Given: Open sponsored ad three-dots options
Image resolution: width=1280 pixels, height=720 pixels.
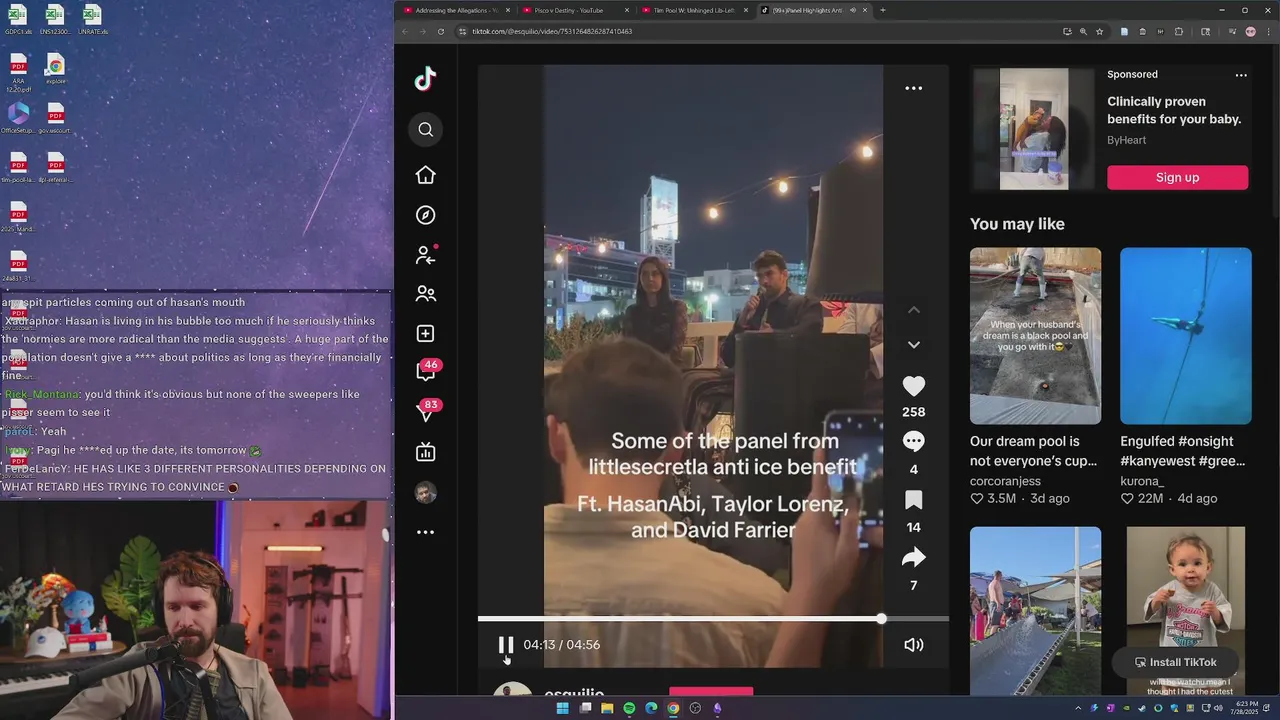Looking at the screenshot, I should (1241, 75).
